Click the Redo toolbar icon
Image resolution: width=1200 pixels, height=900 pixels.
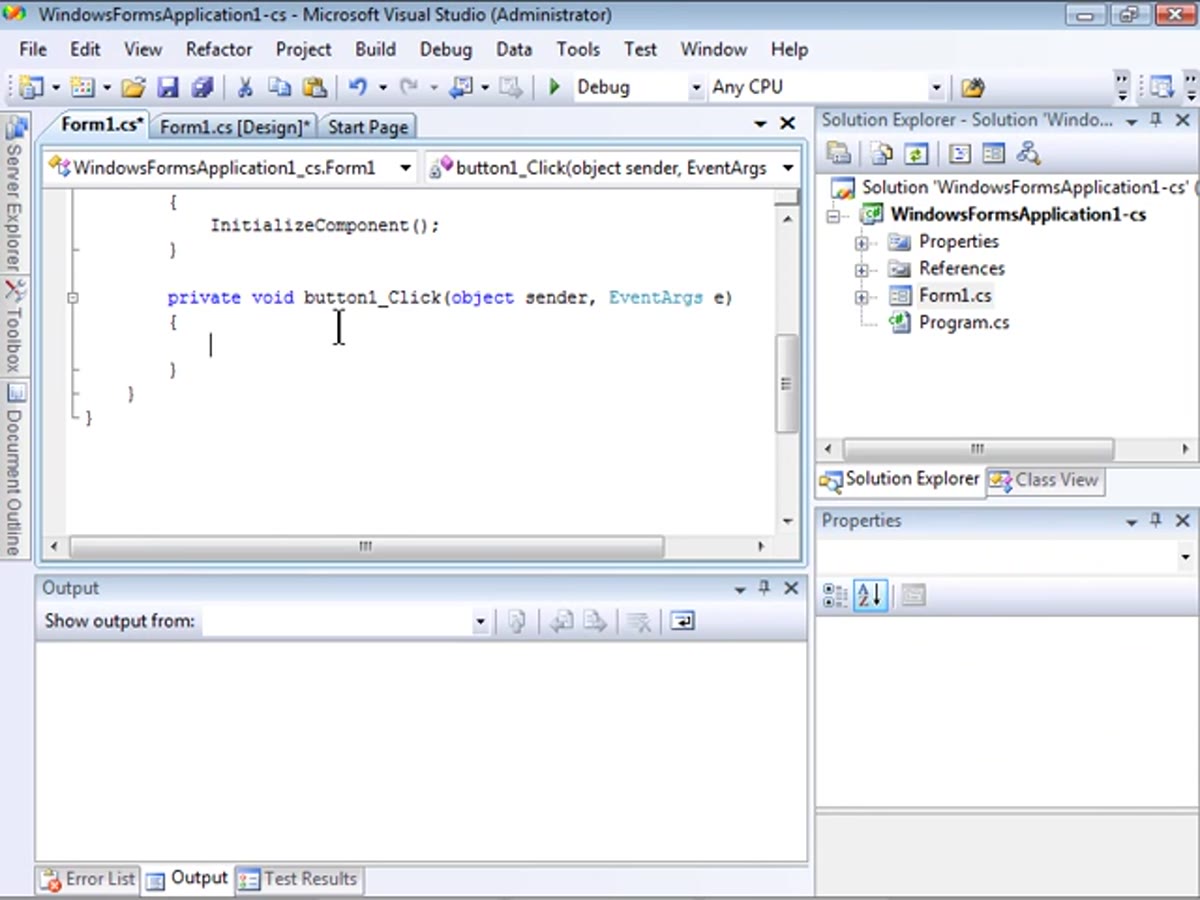[x=408, y=88]
